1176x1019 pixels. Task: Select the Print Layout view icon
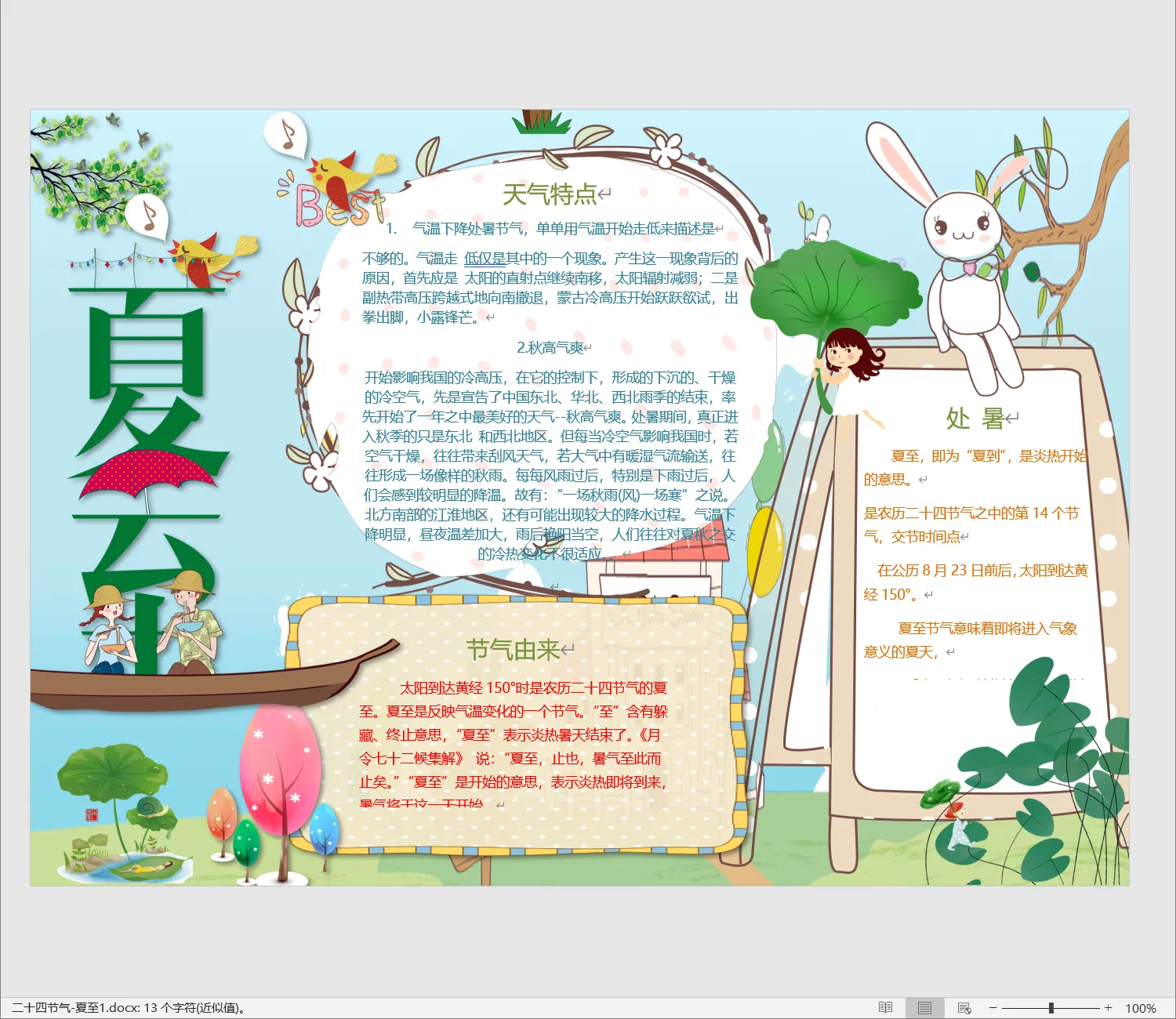(924, 1008)
